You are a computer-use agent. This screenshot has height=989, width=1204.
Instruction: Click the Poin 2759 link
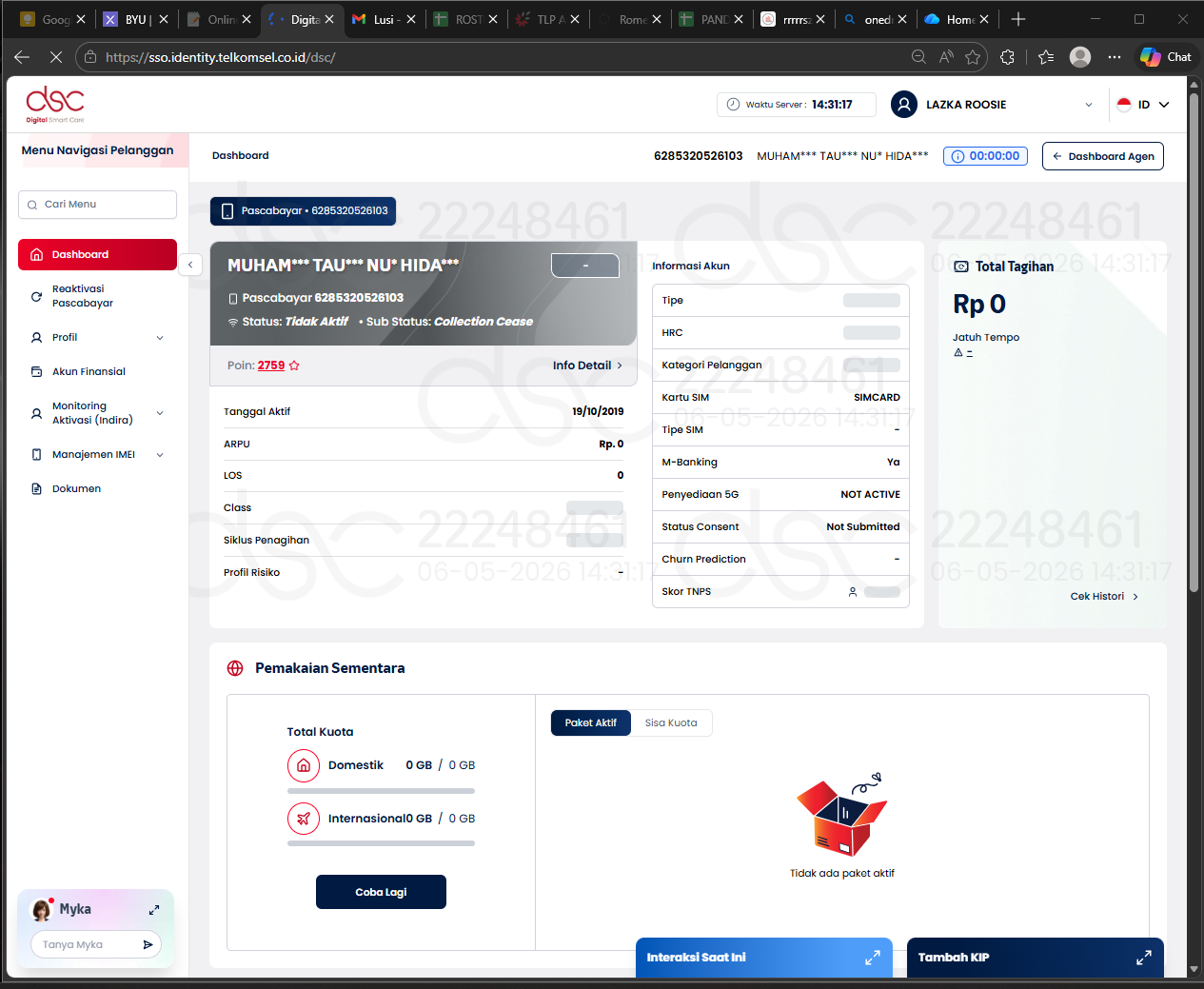coord(271,366)
